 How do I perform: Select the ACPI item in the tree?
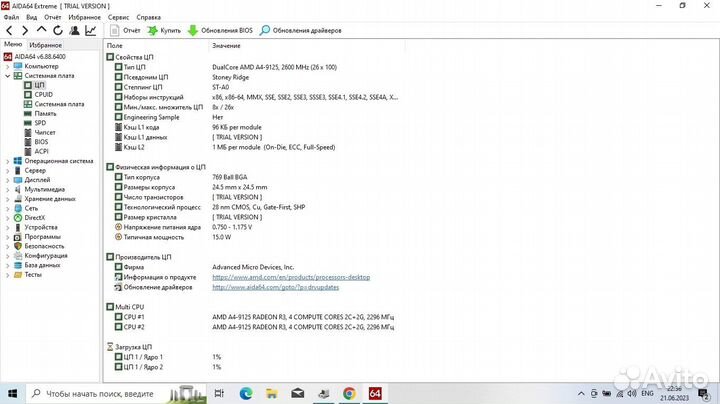[x=36, y=151]
